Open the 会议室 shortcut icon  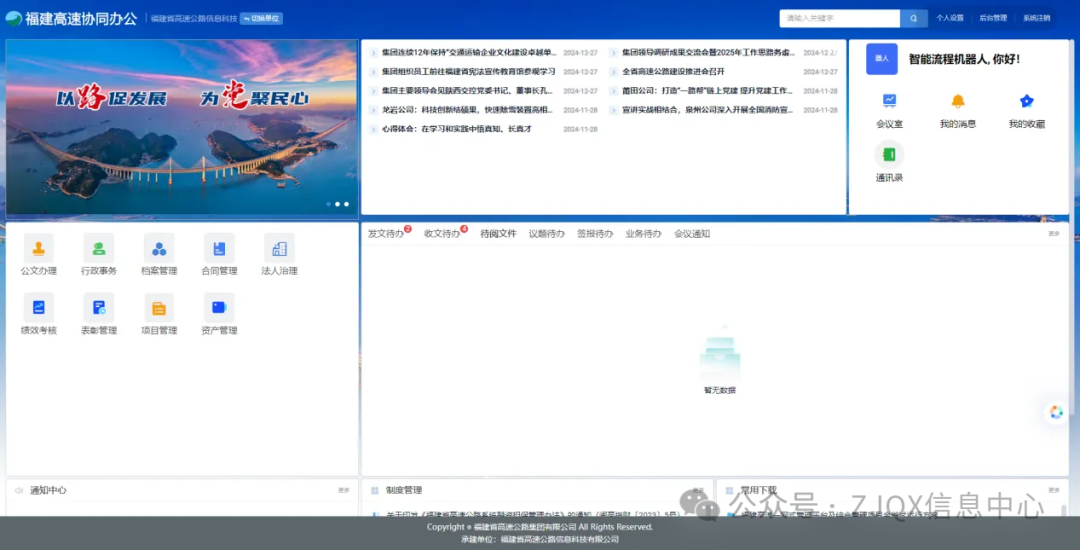coord(889,101)
